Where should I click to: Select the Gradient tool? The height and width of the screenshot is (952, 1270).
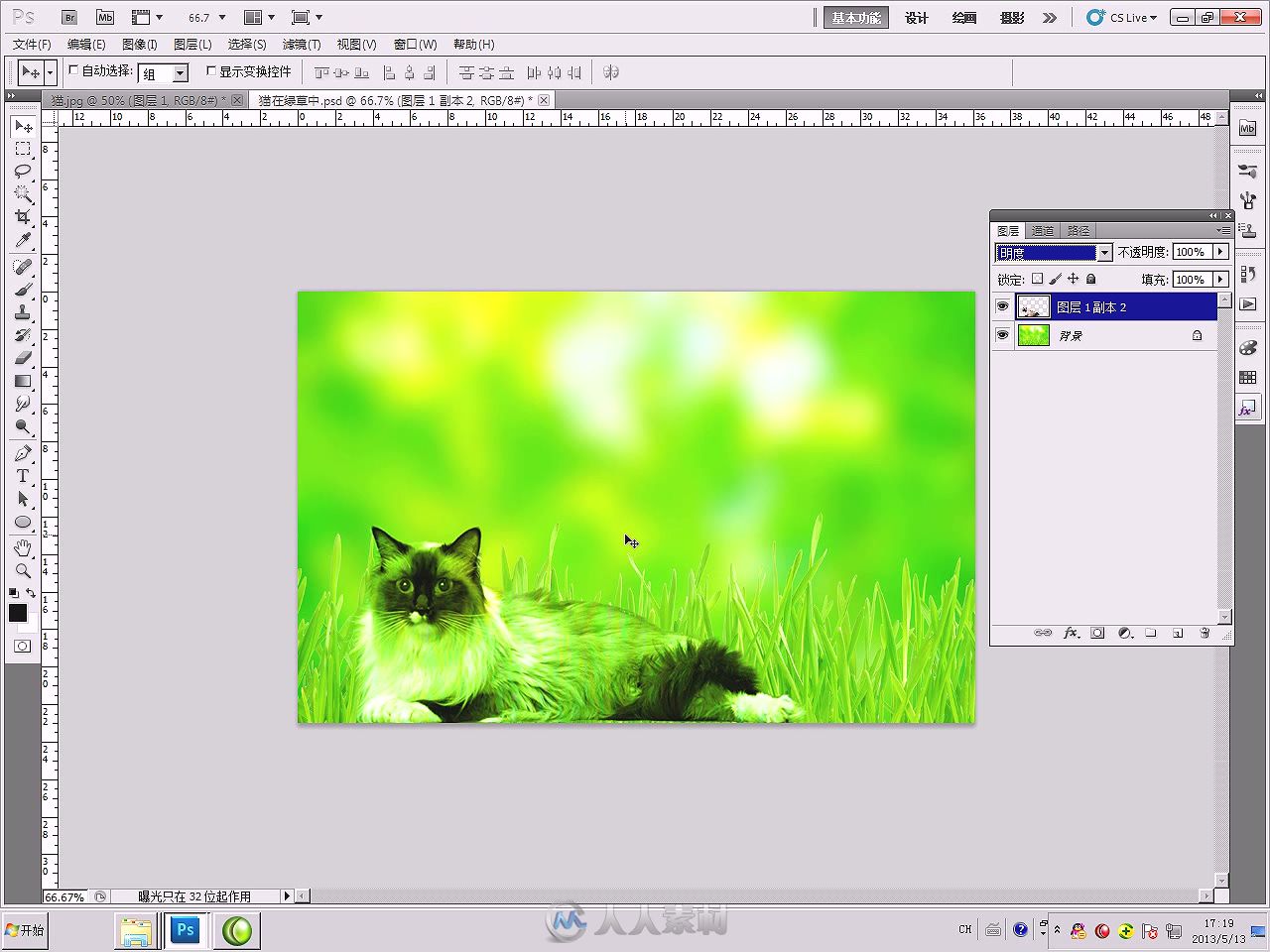pos(23,381)
